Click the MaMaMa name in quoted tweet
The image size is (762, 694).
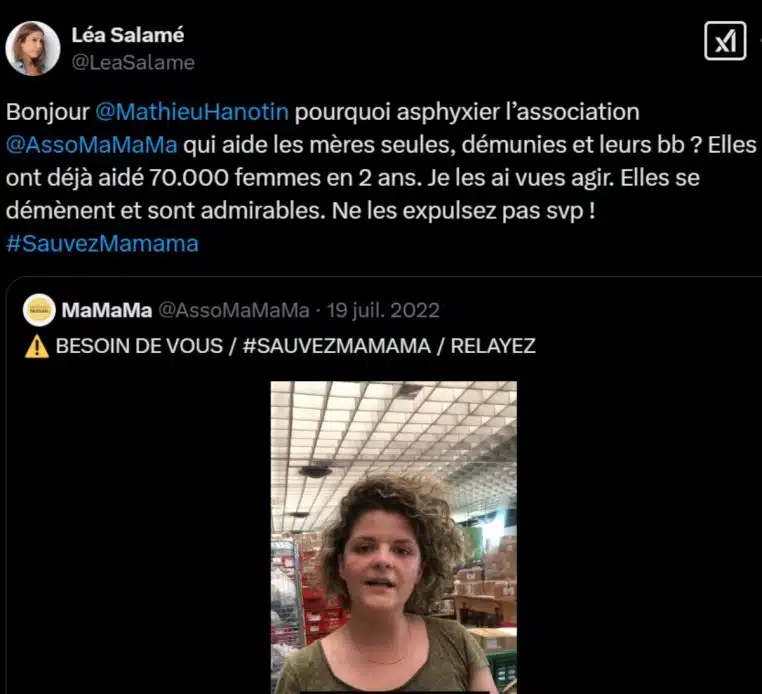pos(107,310)
